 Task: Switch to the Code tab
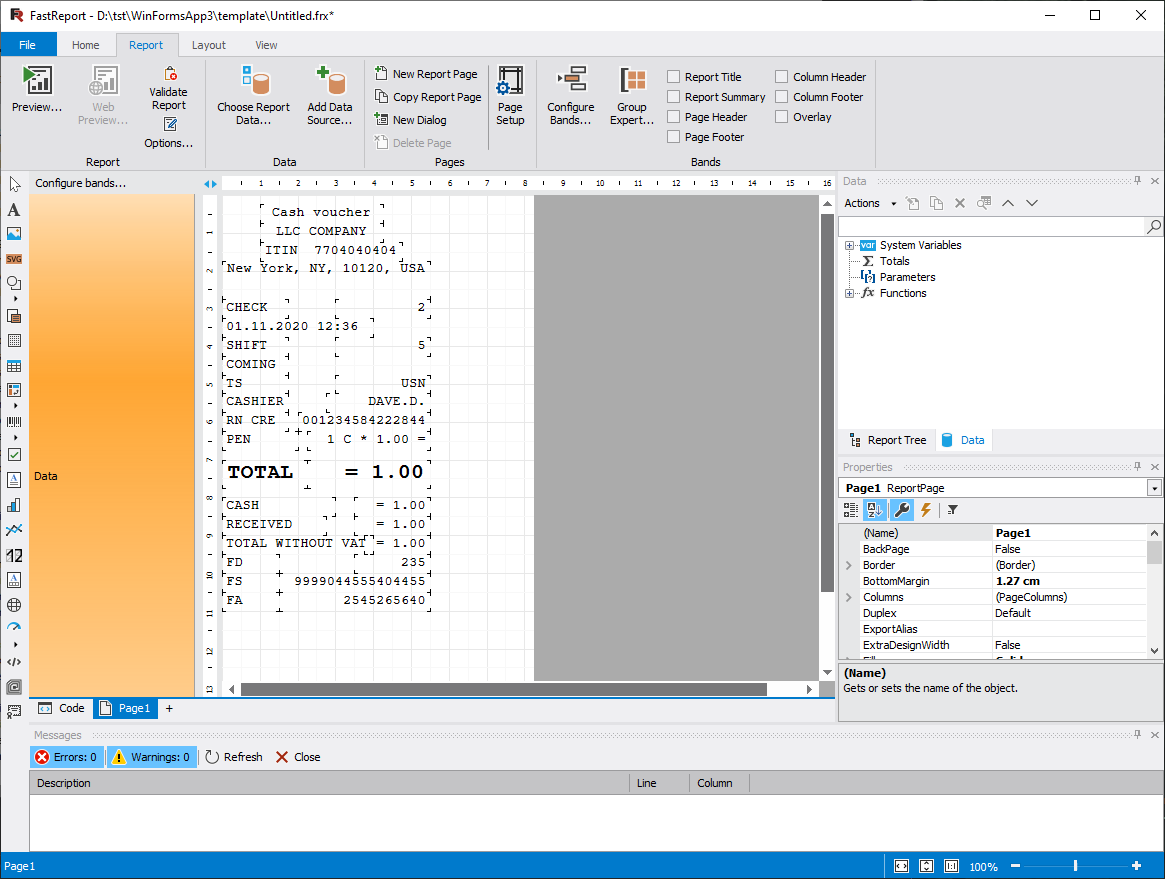pyautogui.click(x=62, y=708)
